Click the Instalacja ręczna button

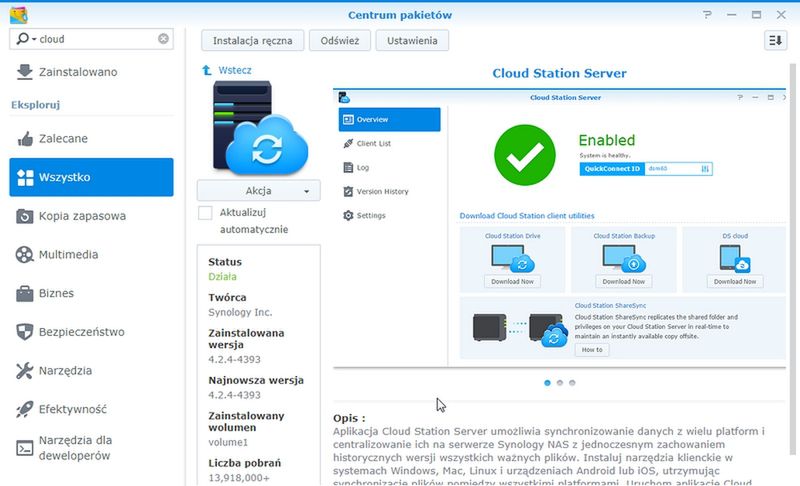(253, 40)
